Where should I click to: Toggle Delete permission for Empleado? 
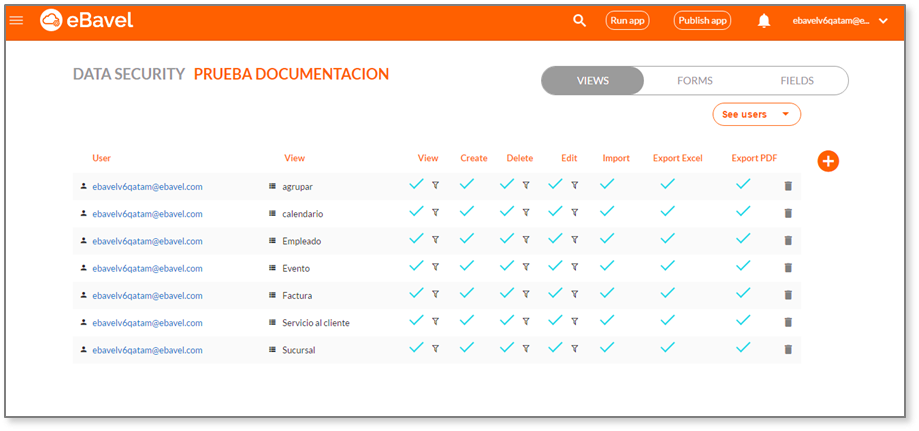pyautogui.click(x=507, y=238)
